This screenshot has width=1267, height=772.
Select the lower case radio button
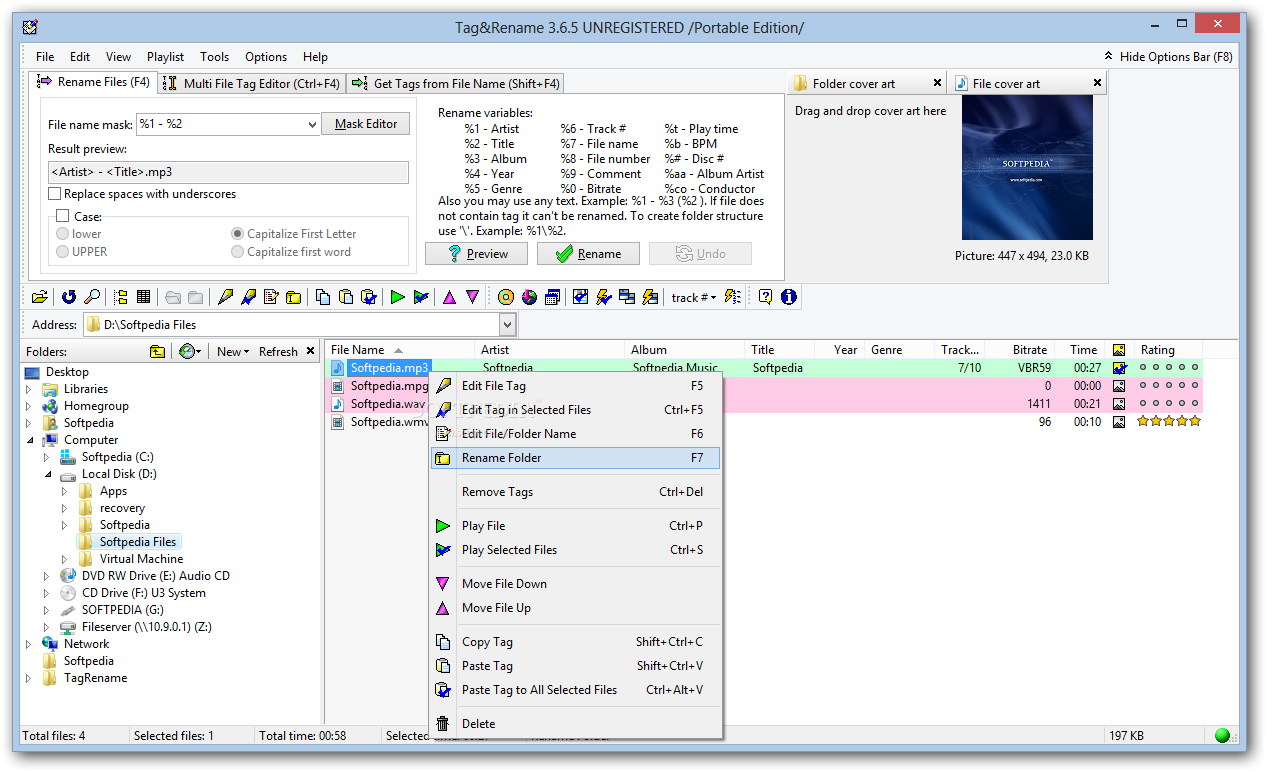pos(63,234)
